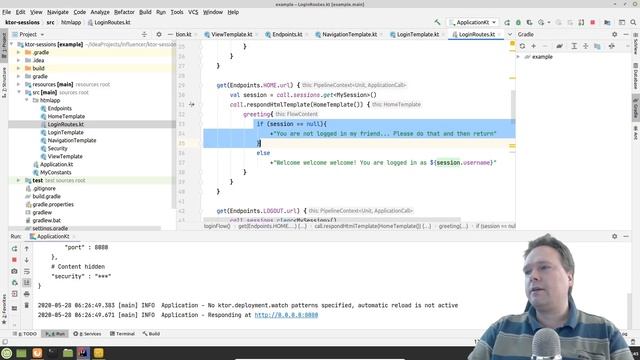Viewport: 640px width, 360px height.
Task: Collapse all icon in the Gradle panel
Action: point(585,46)
